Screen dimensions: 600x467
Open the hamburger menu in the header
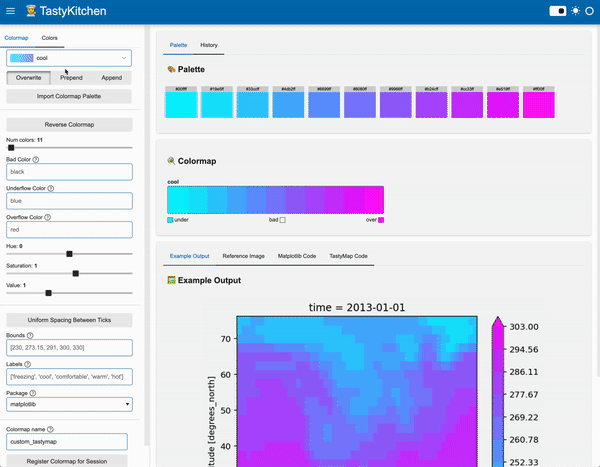pos(10,12)
